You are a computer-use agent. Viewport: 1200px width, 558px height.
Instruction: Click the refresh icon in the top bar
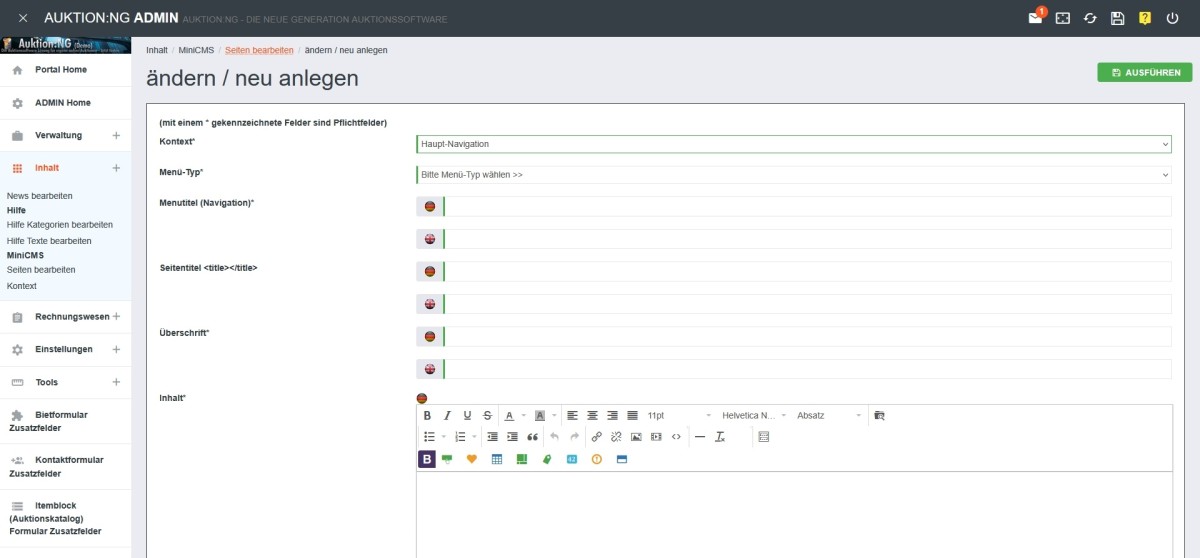pos(1090,18)
